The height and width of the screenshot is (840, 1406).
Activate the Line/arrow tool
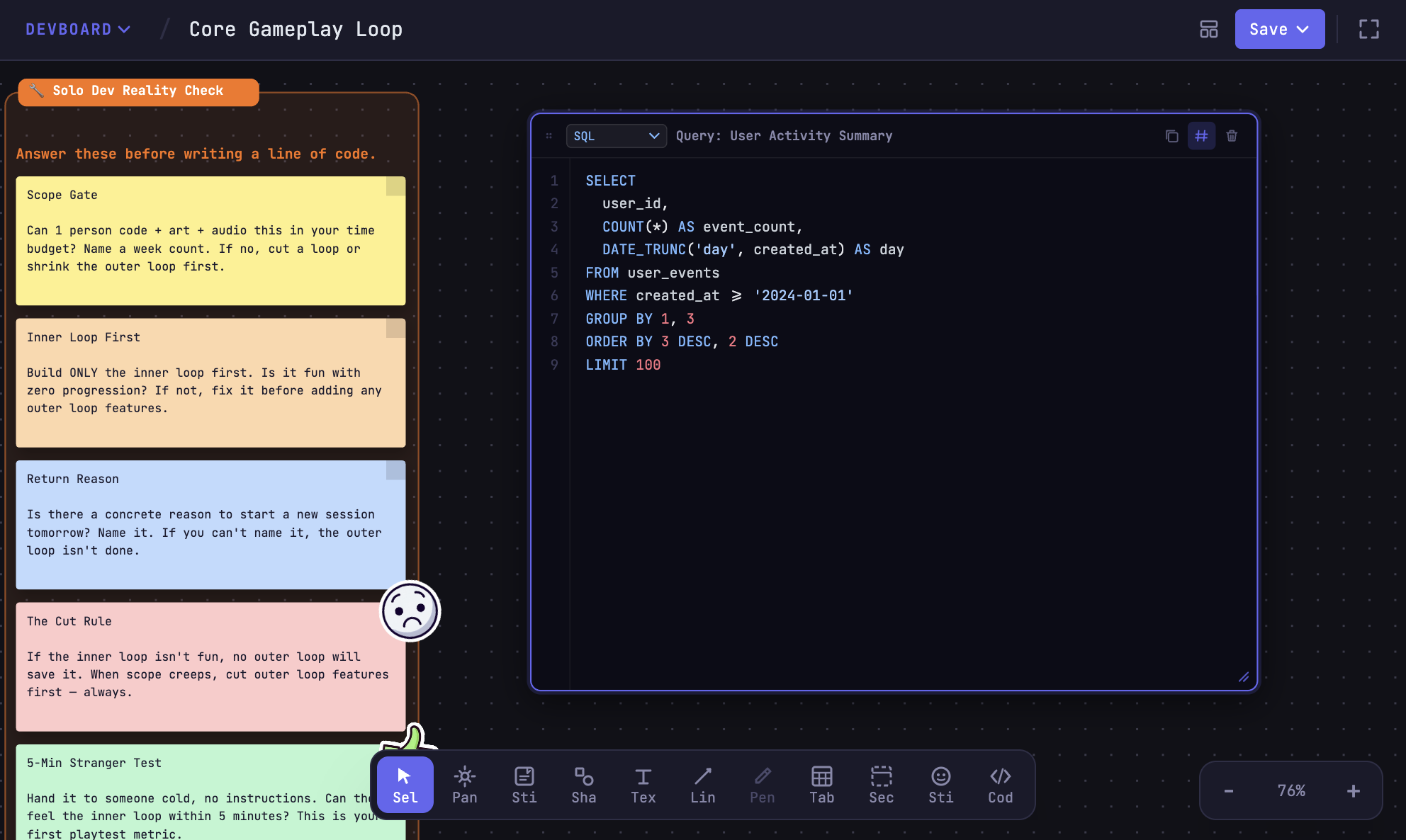click(x=702, y=785)
